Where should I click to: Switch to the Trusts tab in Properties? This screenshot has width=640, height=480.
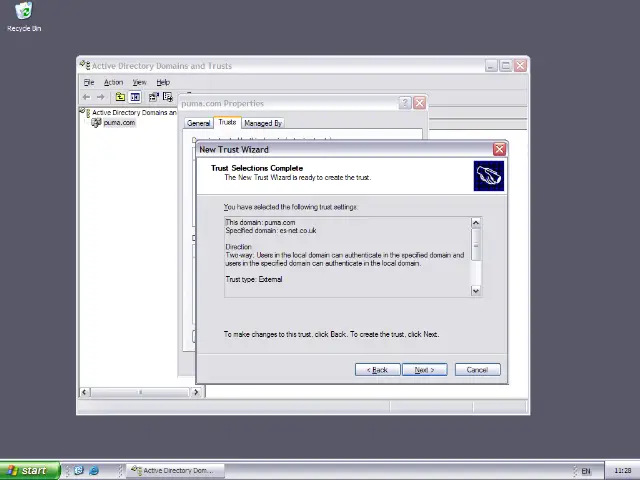pyautogui.click(x=227, y=122)
